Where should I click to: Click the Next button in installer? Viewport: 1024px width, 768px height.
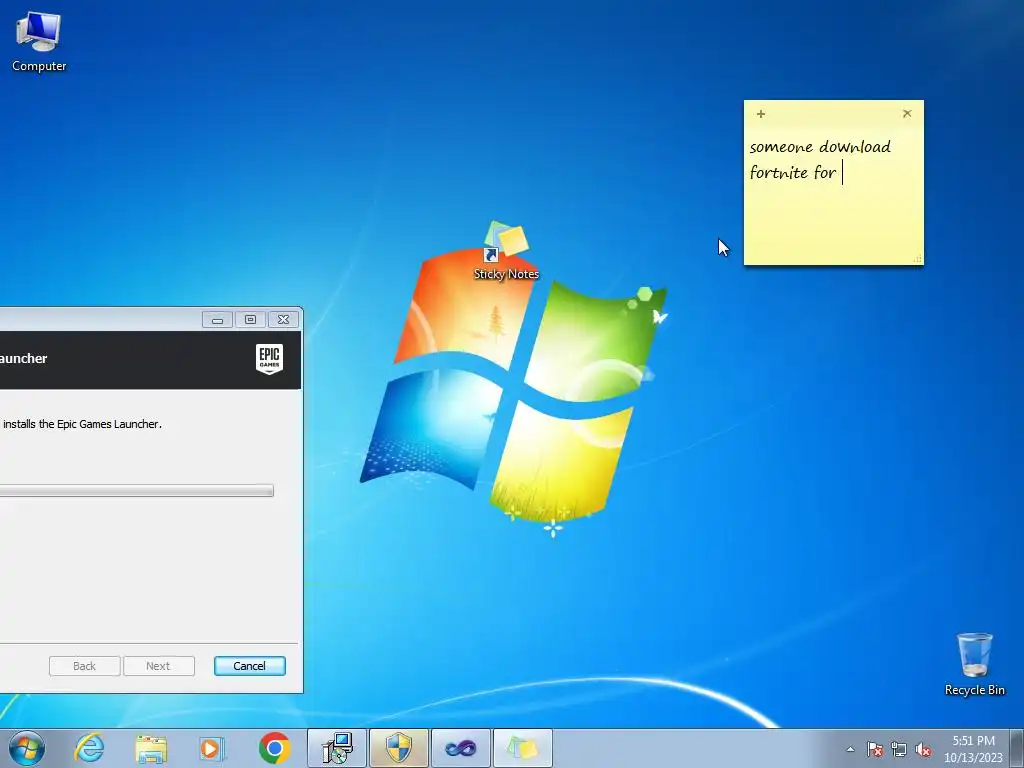point(159,666)
